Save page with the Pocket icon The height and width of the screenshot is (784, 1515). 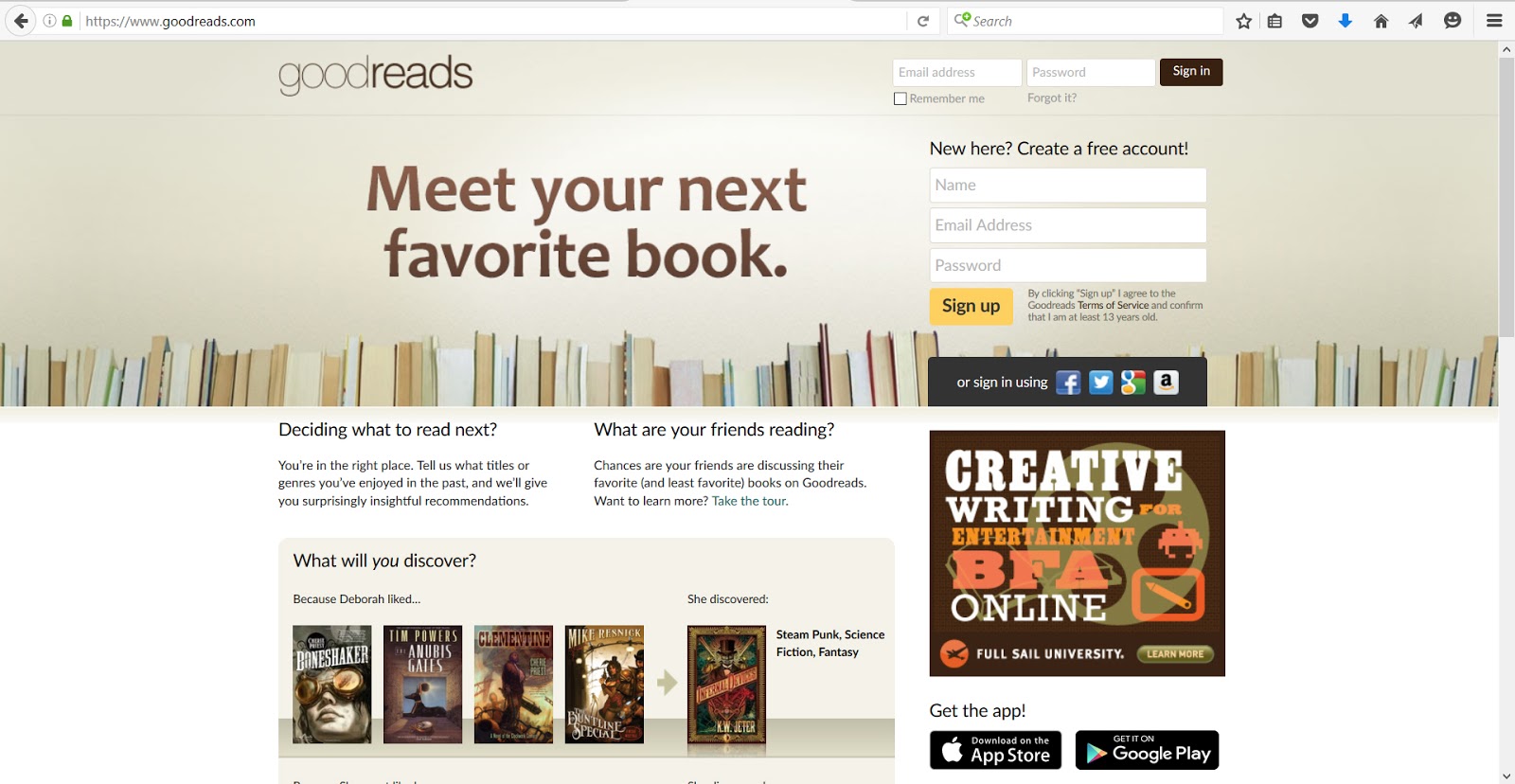click(1310, 21)
